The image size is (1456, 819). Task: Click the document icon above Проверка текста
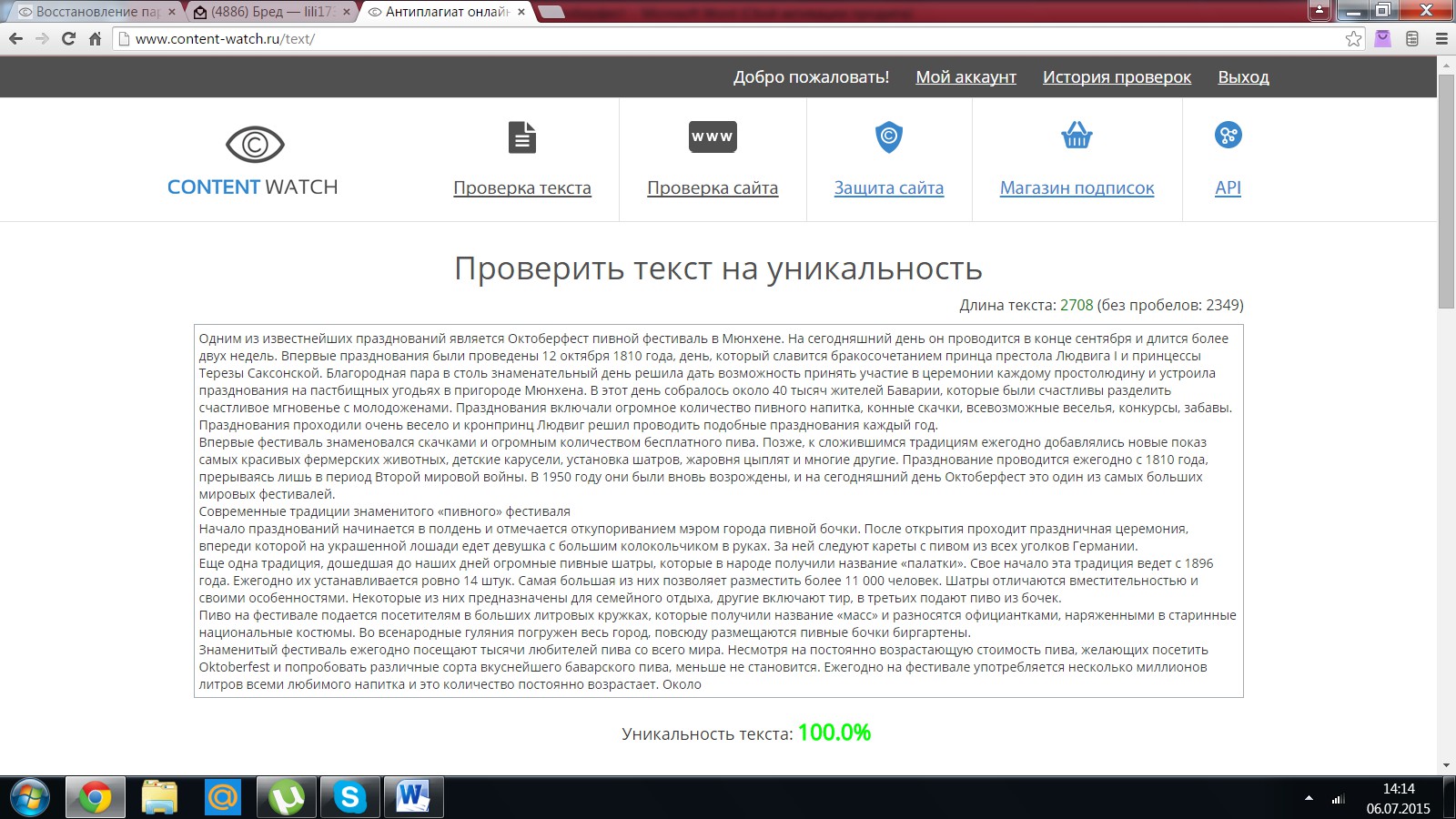click(x=522, y=137)
